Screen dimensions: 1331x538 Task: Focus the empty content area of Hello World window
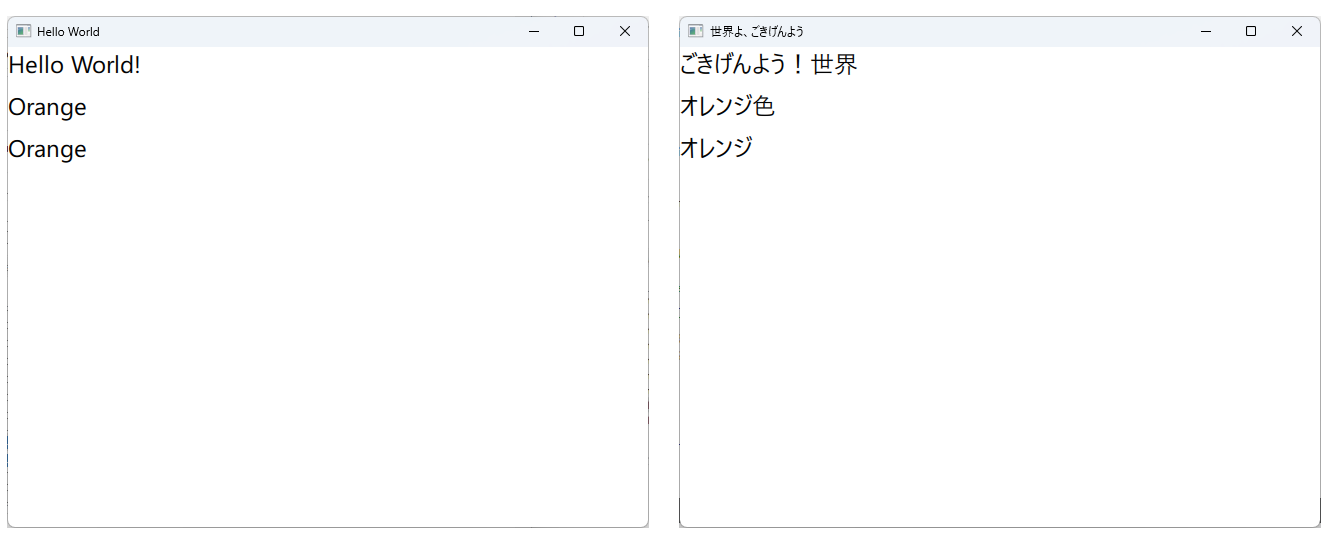tap(328, 340)
